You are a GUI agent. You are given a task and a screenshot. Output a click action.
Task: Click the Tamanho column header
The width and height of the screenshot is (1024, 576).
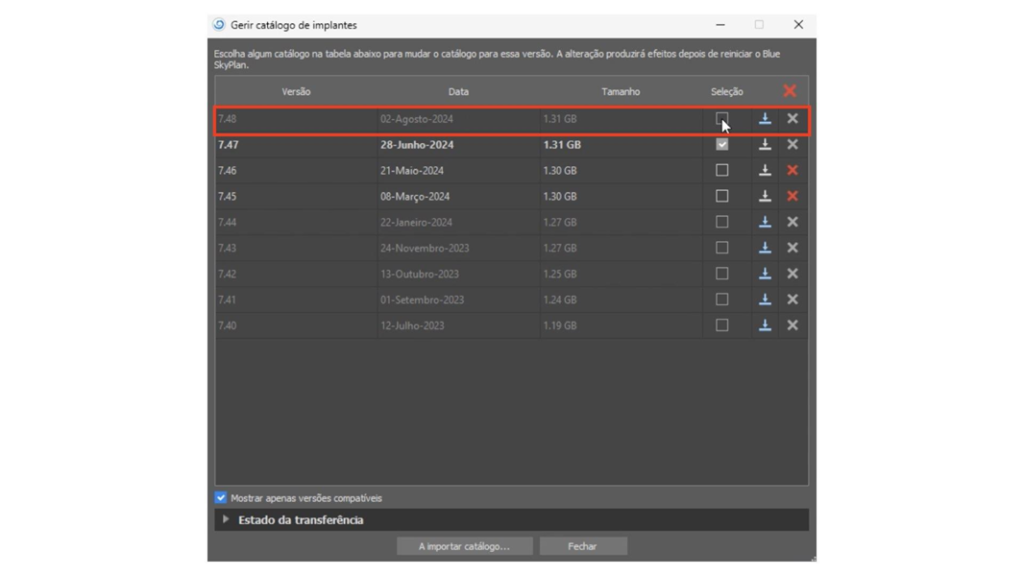(620, 92)
